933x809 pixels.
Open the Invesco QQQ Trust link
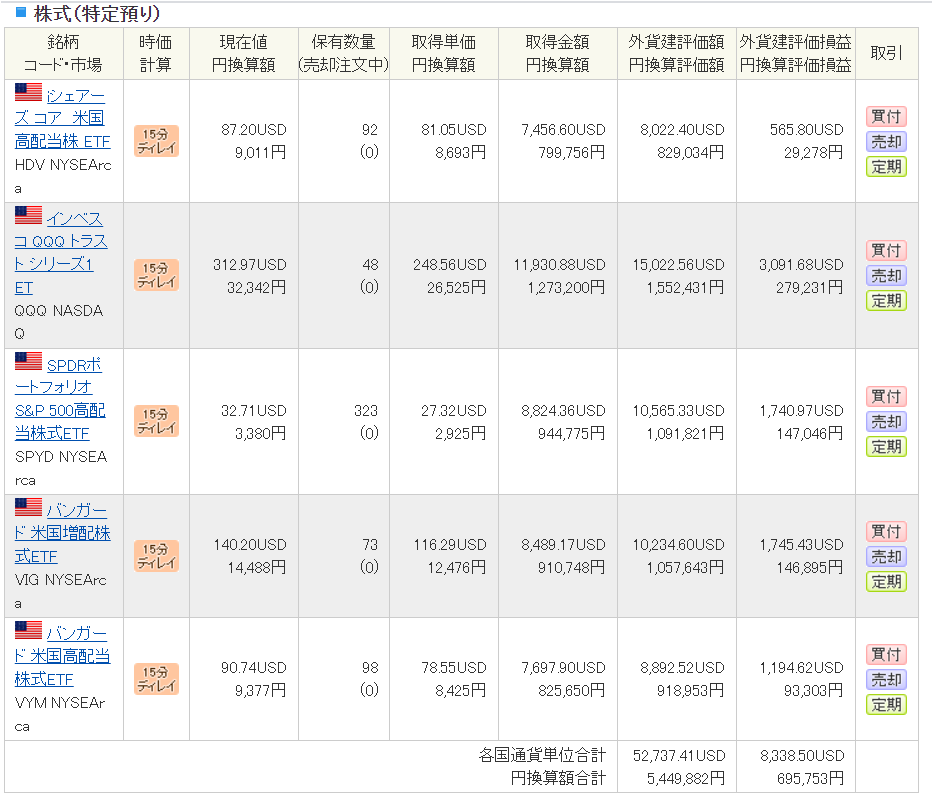pyautogui.click(x=61, y=253)
